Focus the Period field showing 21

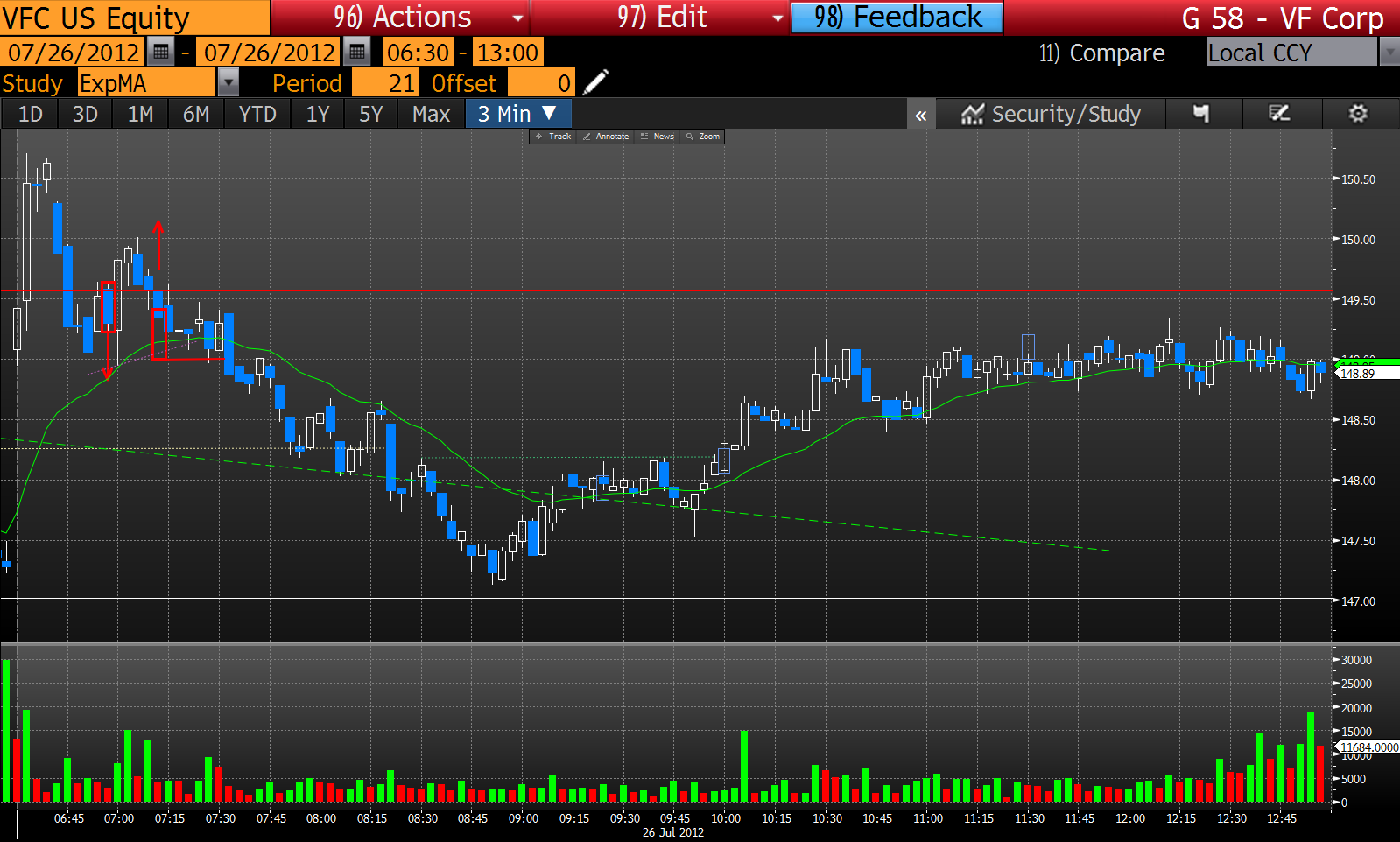(x=384, y=83)
